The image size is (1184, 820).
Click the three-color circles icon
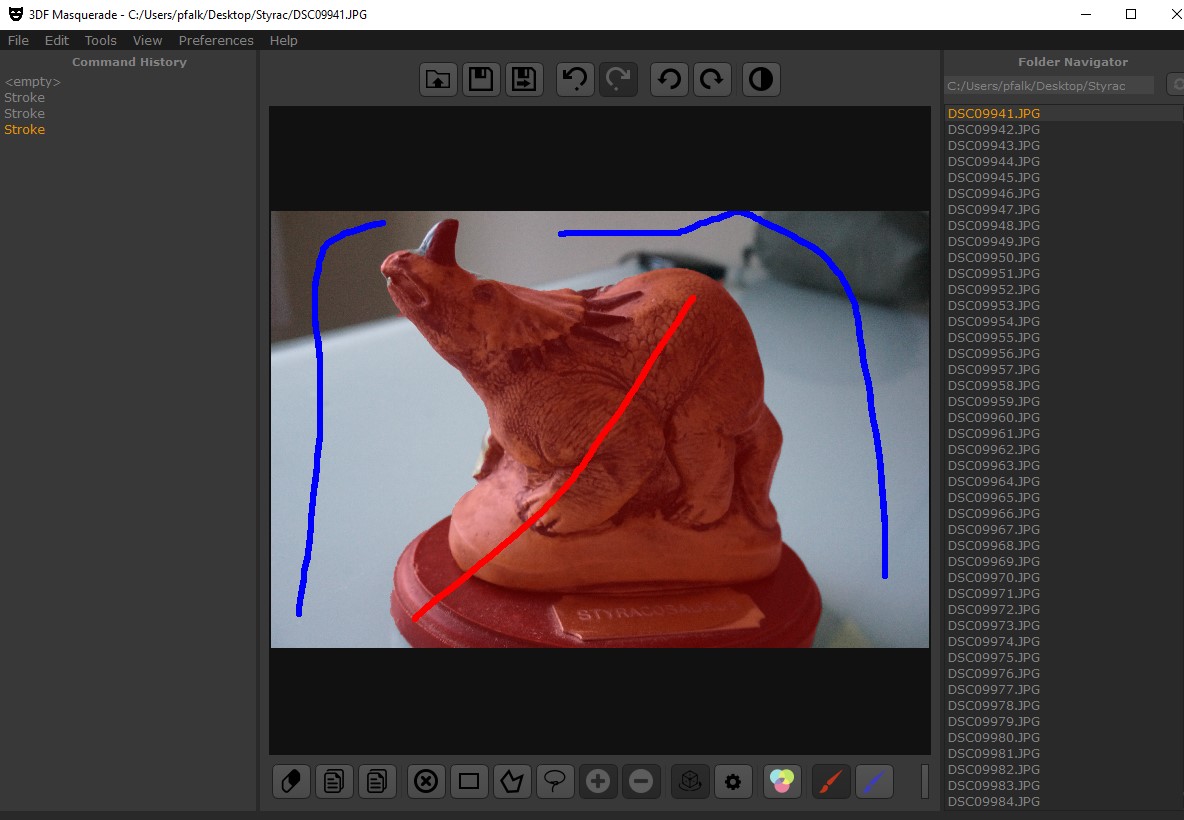pyautogui.click(x=783, y=781)
